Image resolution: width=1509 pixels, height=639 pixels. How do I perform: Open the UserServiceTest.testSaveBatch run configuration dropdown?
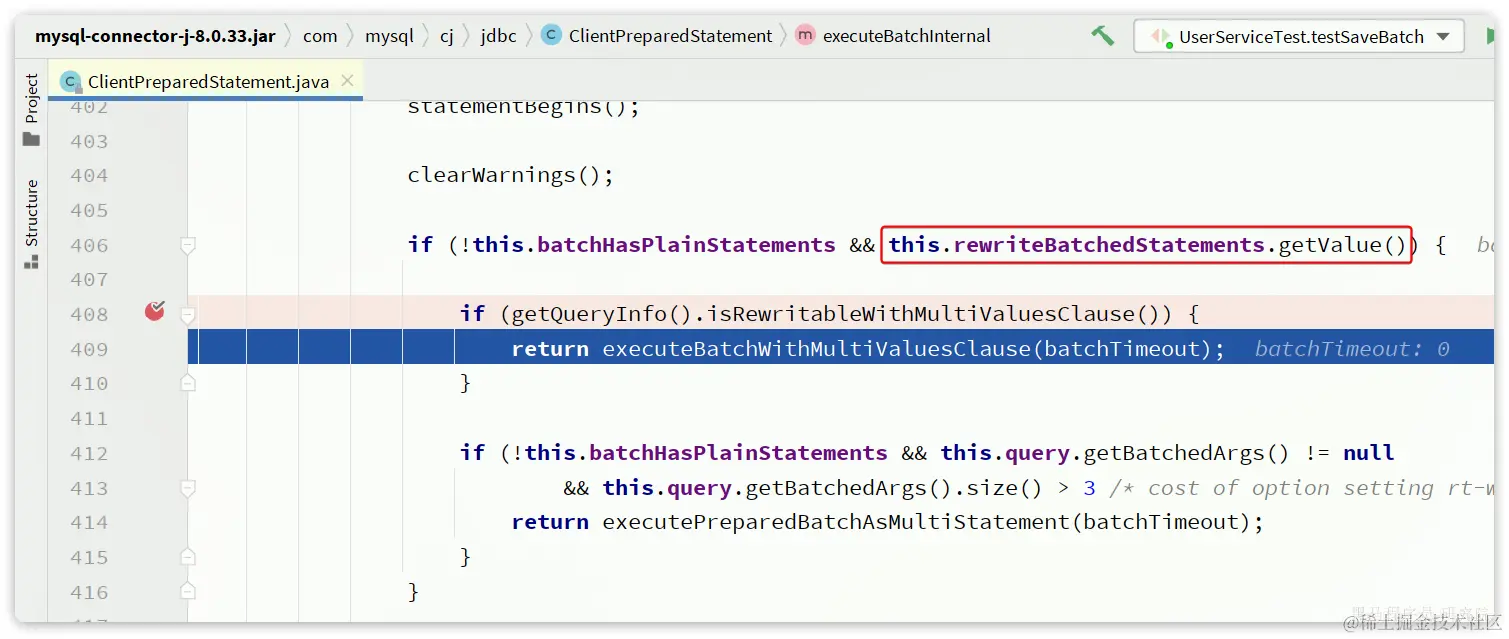tap(1299, 37)
